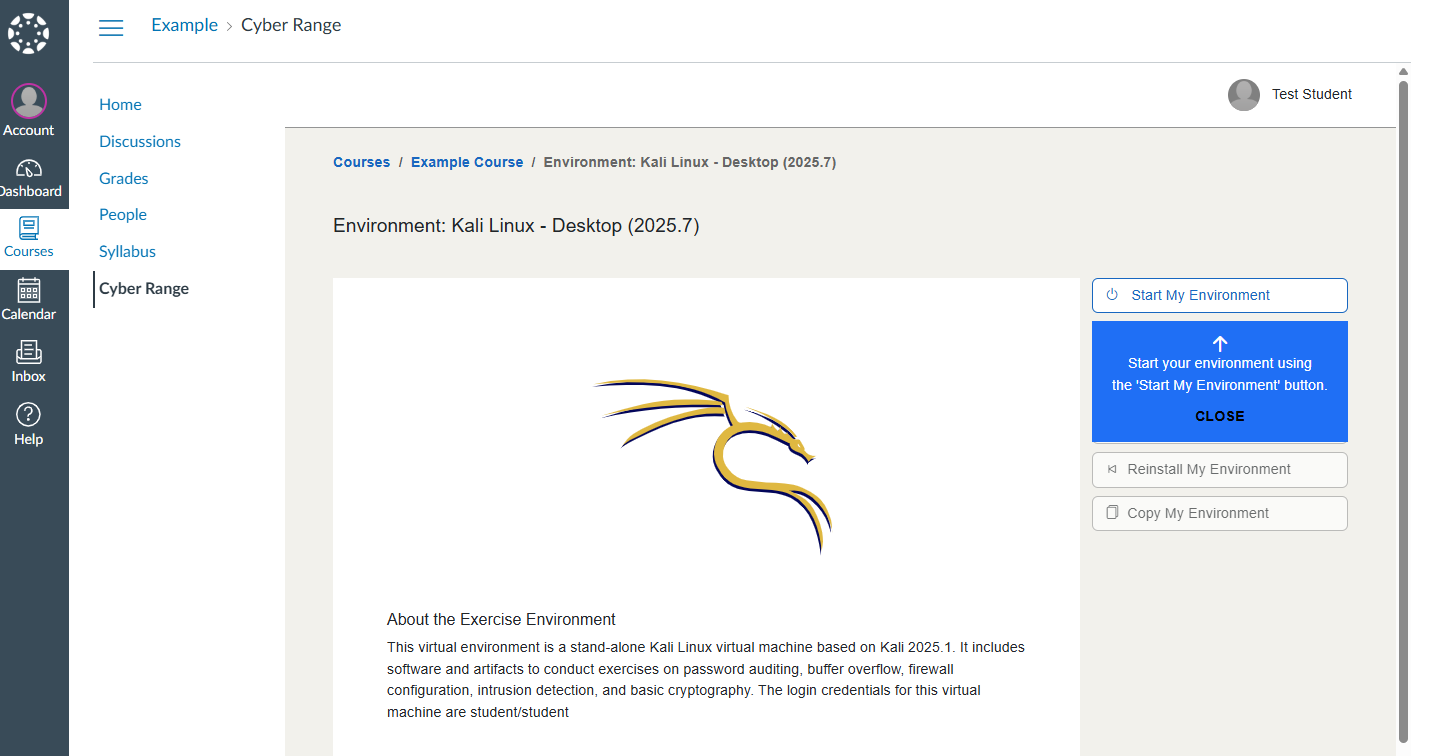Image resolution: width=1429 pixels, height=756 pixels.
Task: Open the Help icon
Action: [x=29, y=415]
